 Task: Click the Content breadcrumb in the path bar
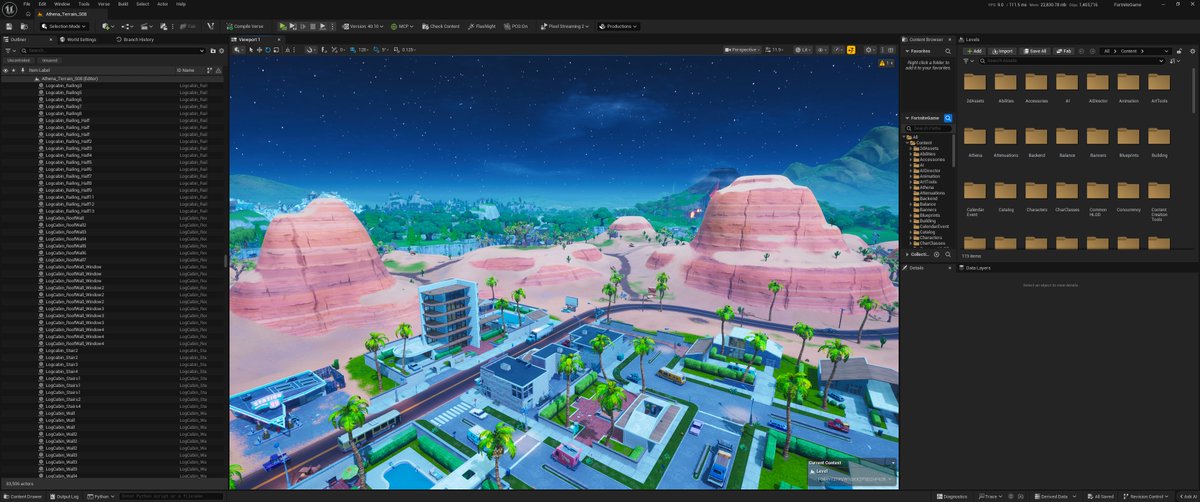point(1129,50)
